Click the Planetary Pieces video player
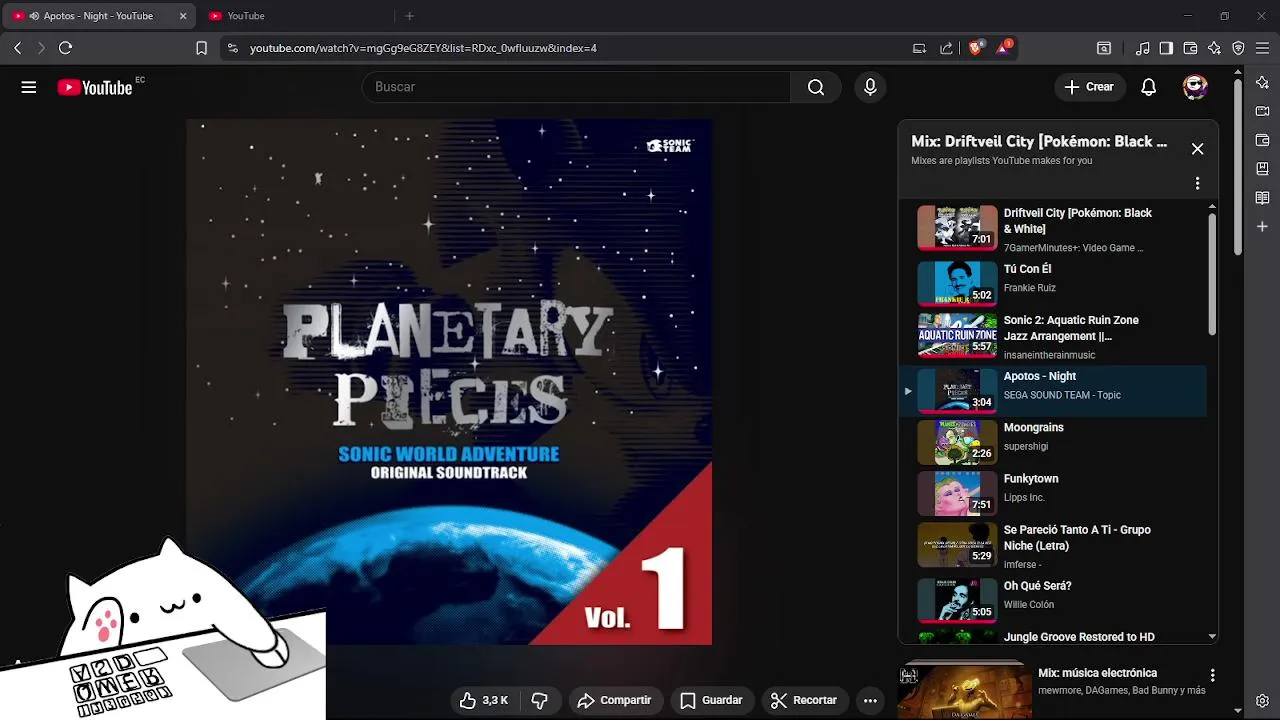Image resolution: width=1280 pixels, height=720 pixels. coord(449,382)
